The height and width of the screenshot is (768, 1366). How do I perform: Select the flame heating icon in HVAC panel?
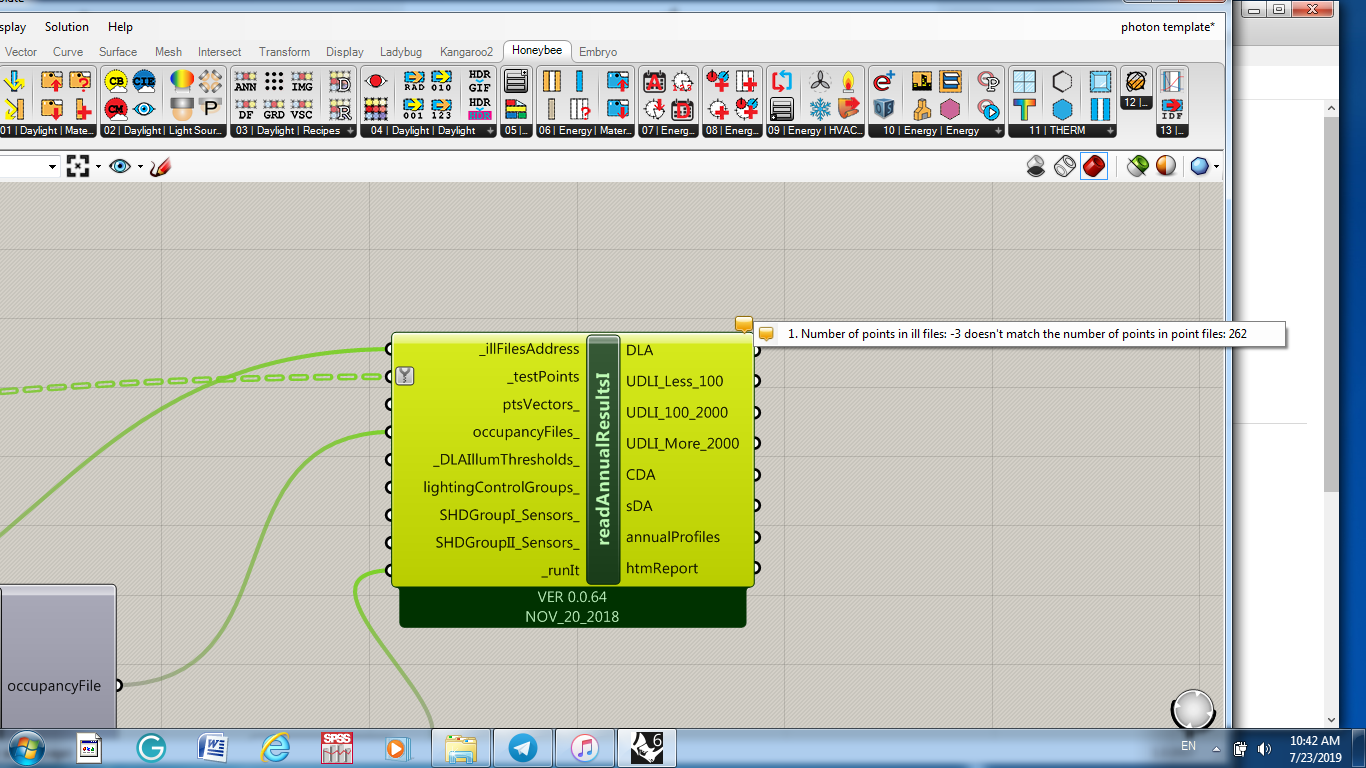pyautogui.click(x=848, y=82)
